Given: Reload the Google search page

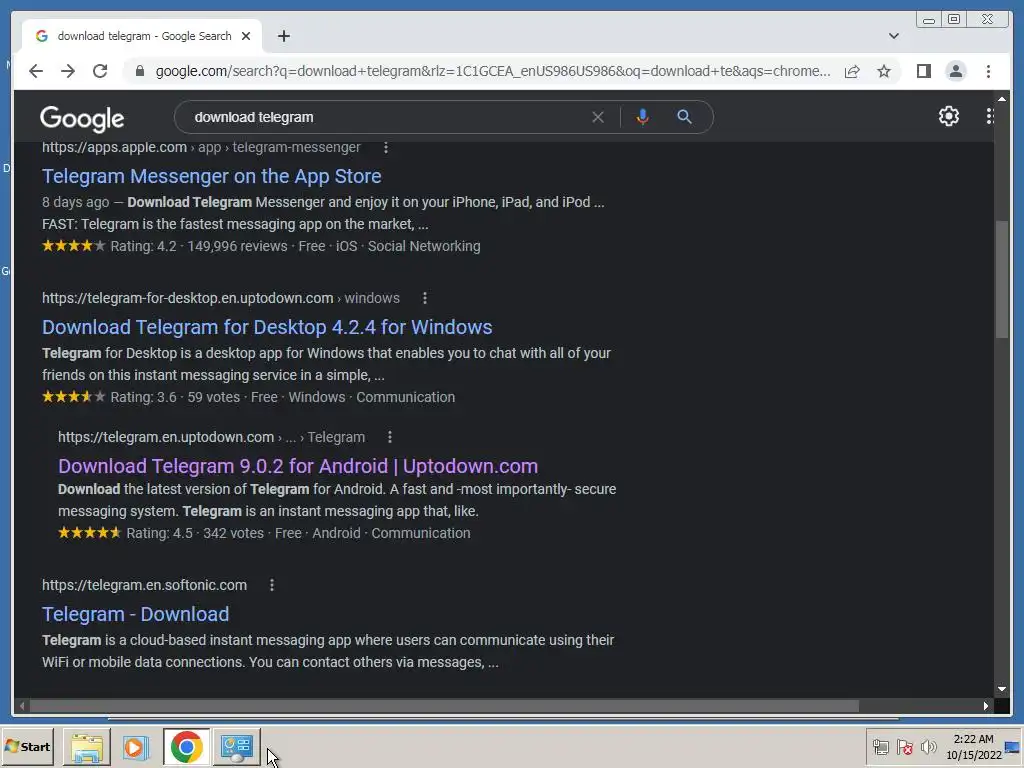Looking at the screenshot, I should click(100, 71).
